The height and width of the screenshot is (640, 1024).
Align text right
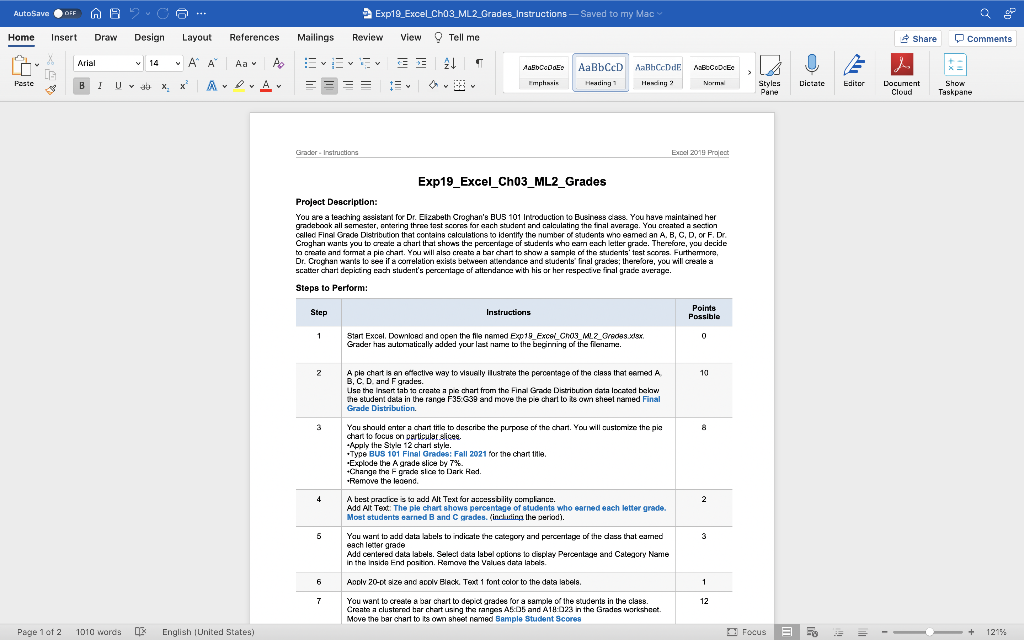[348, 86]
